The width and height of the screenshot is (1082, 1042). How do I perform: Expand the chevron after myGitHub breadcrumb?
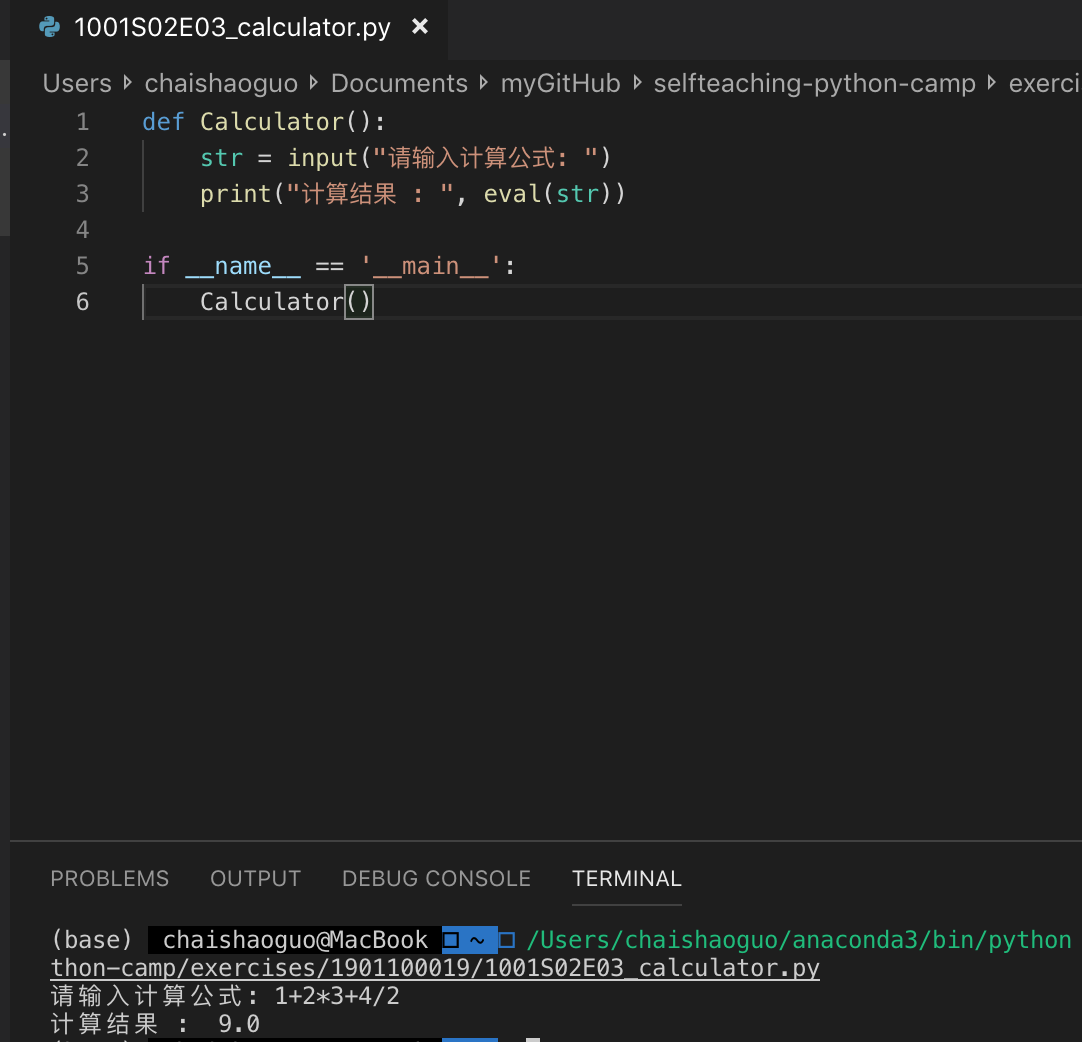[635, 83]
